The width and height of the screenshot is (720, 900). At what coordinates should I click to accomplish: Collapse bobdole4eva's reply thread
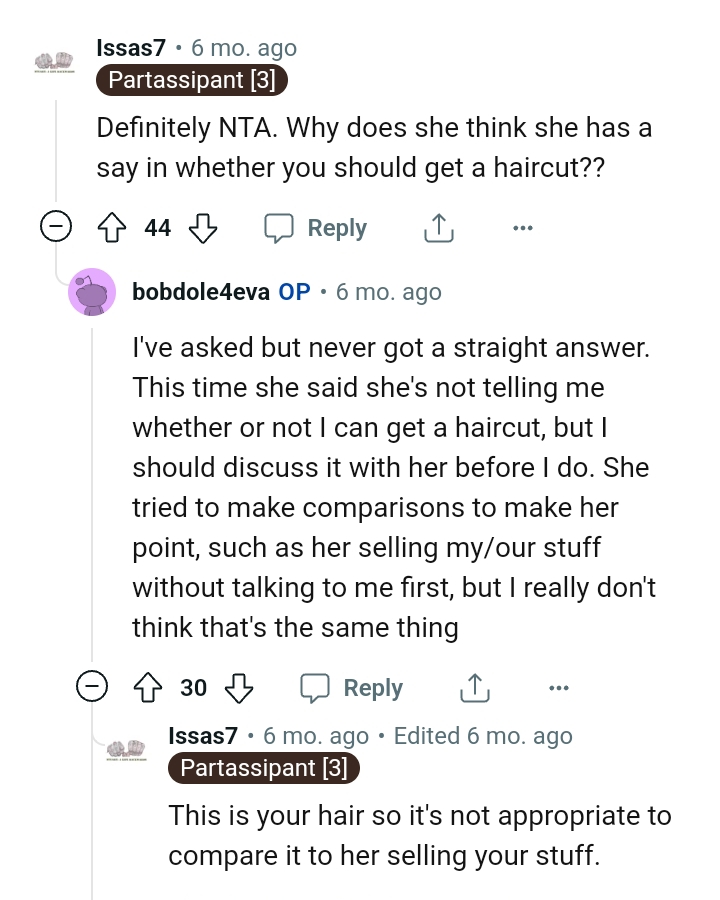point(94,688)
